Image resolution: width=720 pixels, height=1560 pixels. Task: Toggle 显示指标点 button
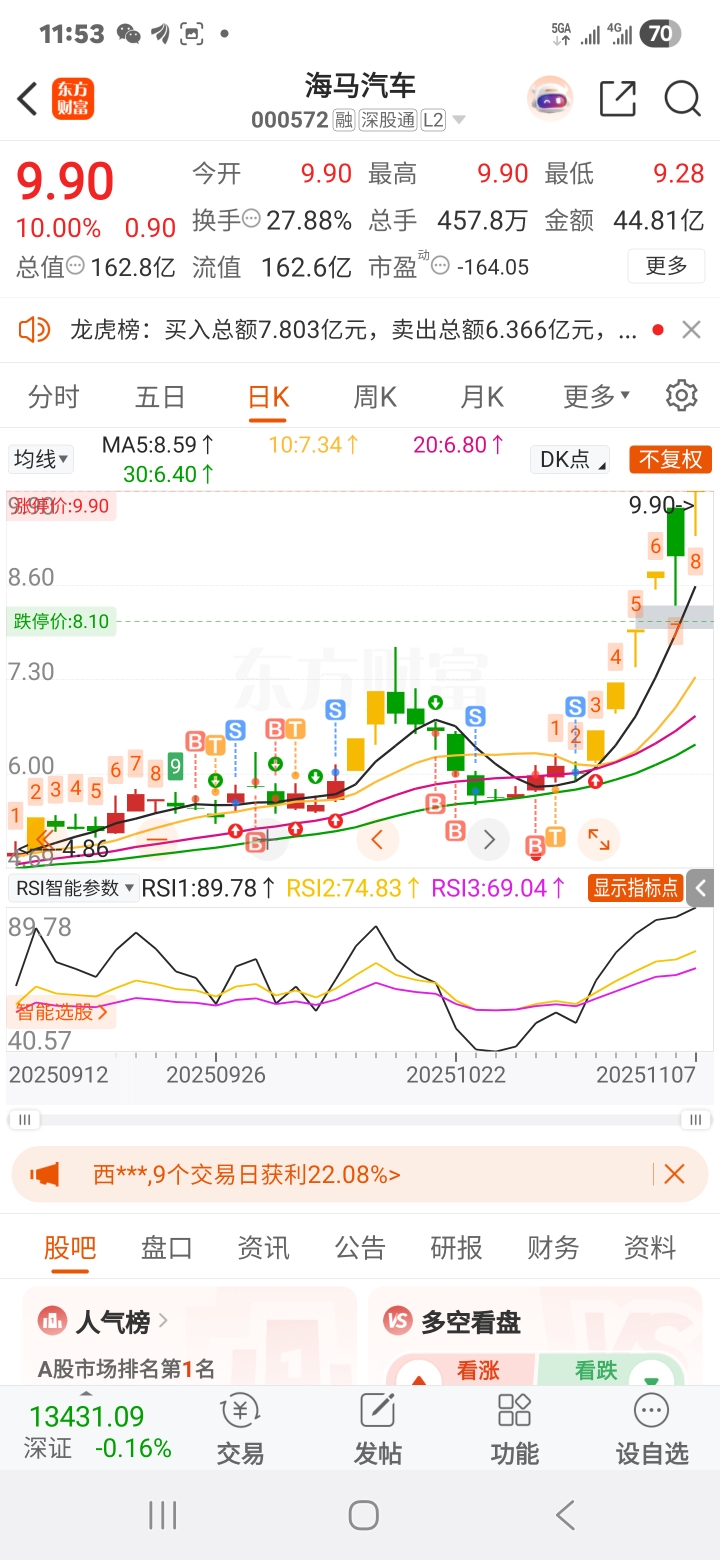(635, 888)
